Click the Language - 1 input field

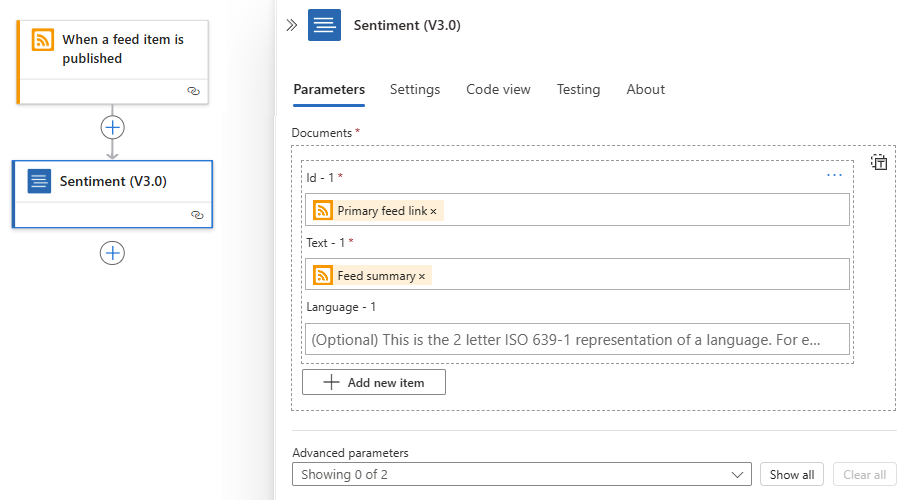(x=577, y=339)
